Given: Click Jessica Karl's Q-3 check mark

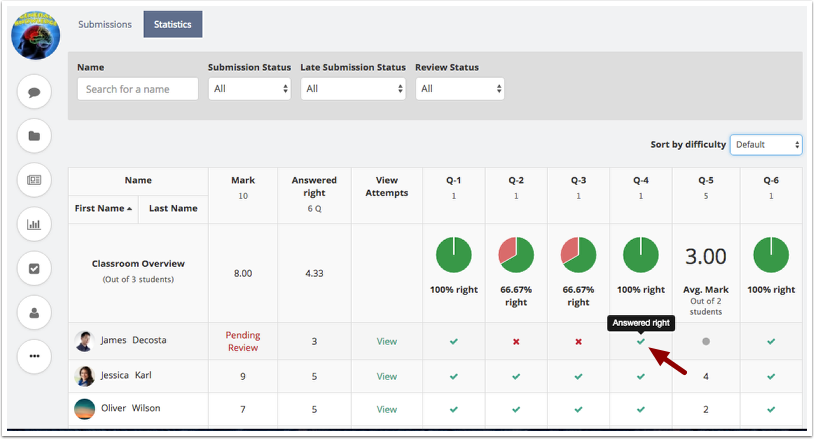Looking at the screenshot, I should [578, 376].
